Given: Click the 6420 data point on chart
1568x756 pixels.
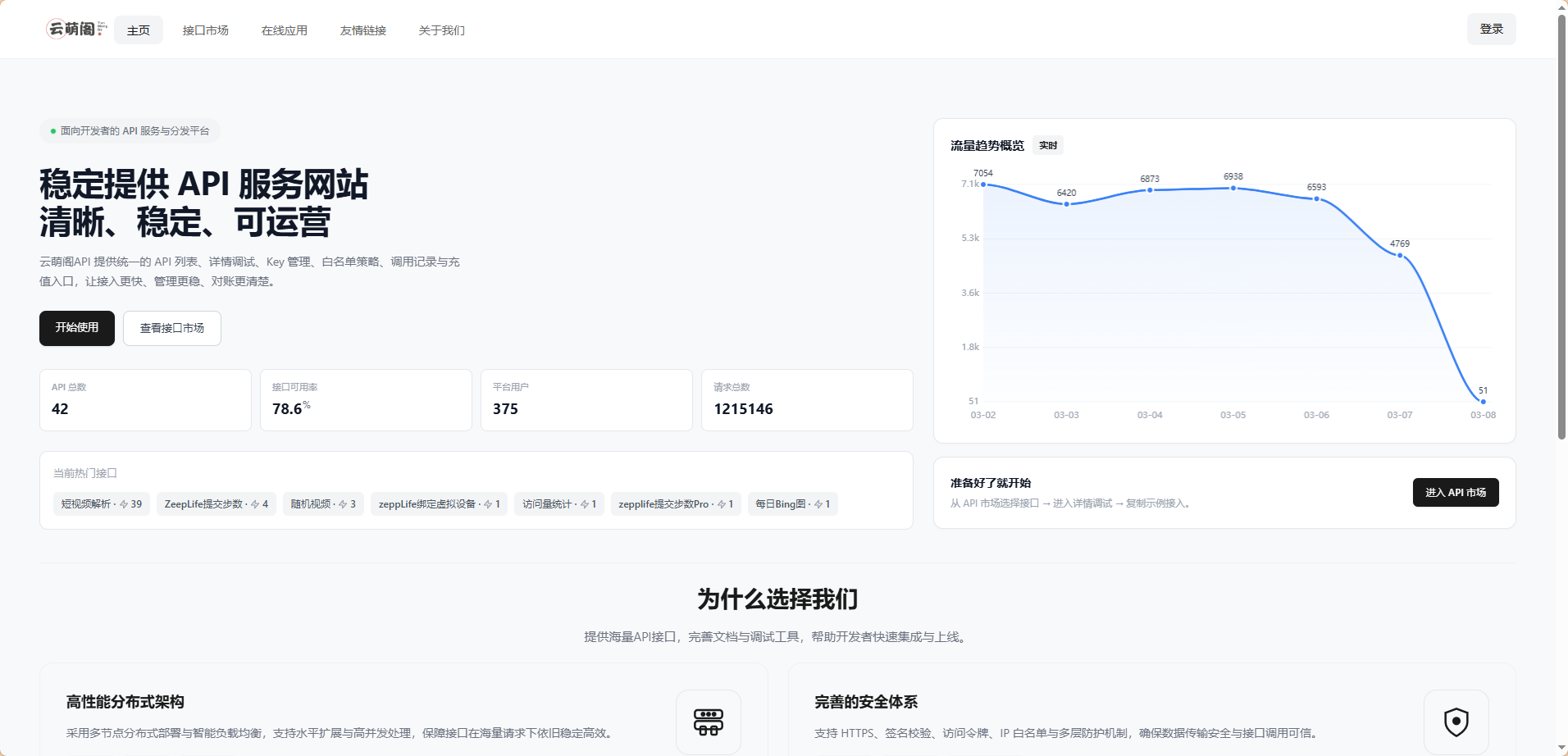Looking at the screenshot, I should (x=1067, y=204).
